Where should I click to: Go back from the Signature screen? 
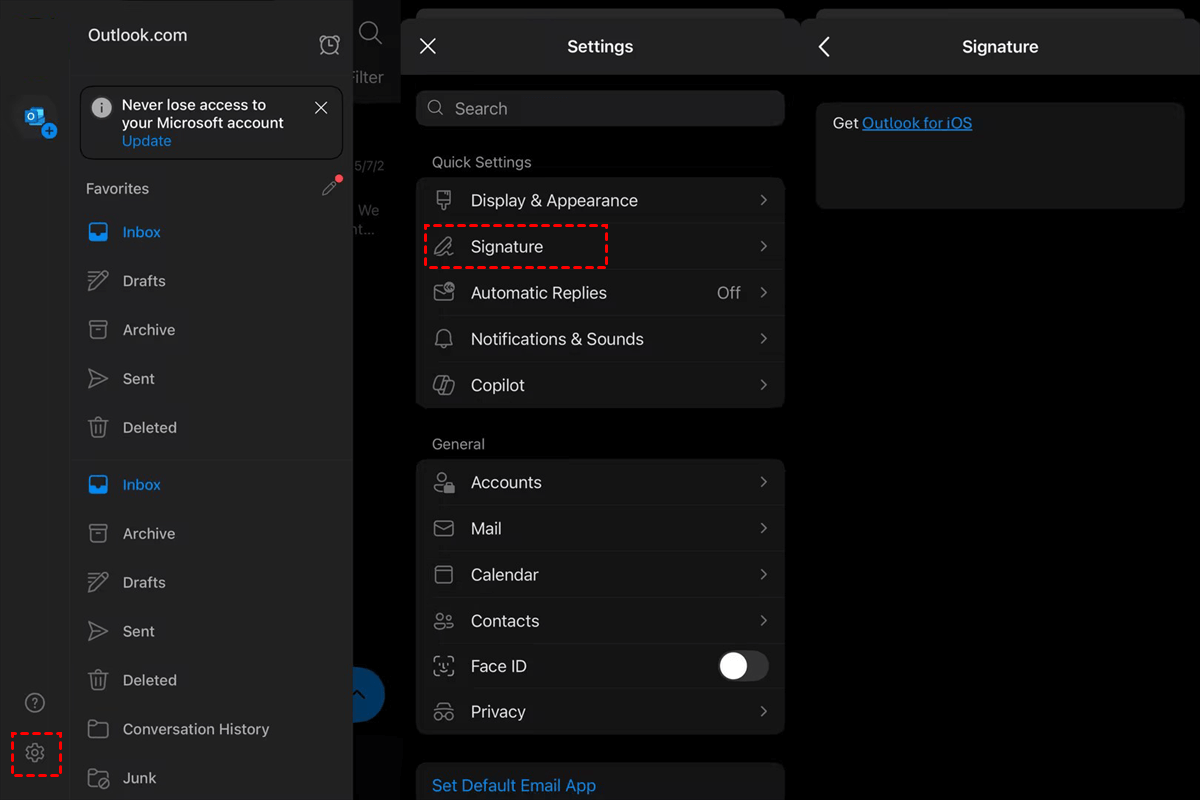[x=824, y=46]
